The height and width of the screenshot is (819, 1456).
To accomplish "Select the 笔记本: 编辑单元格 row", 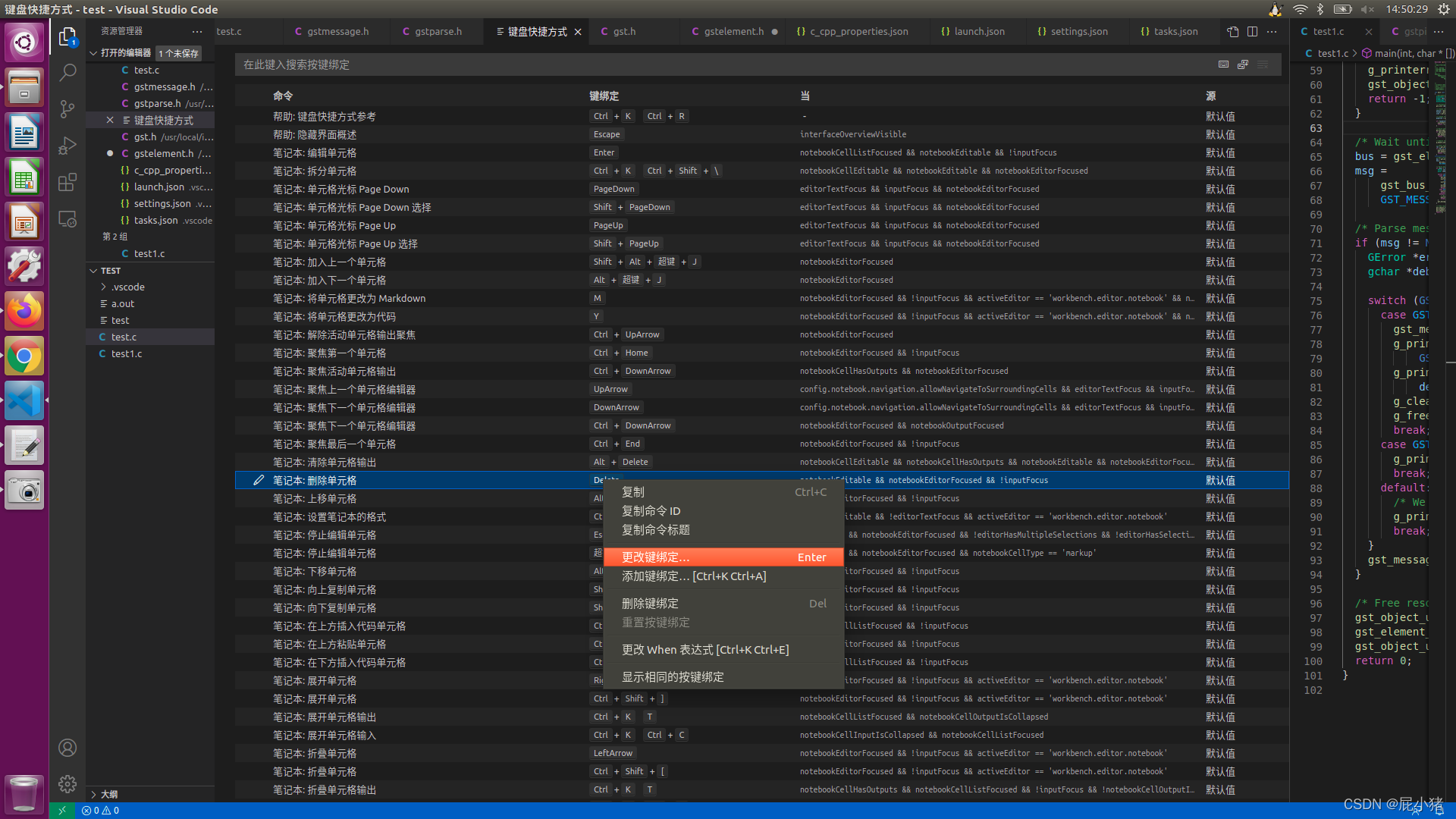I will click(x=761, y=152).
